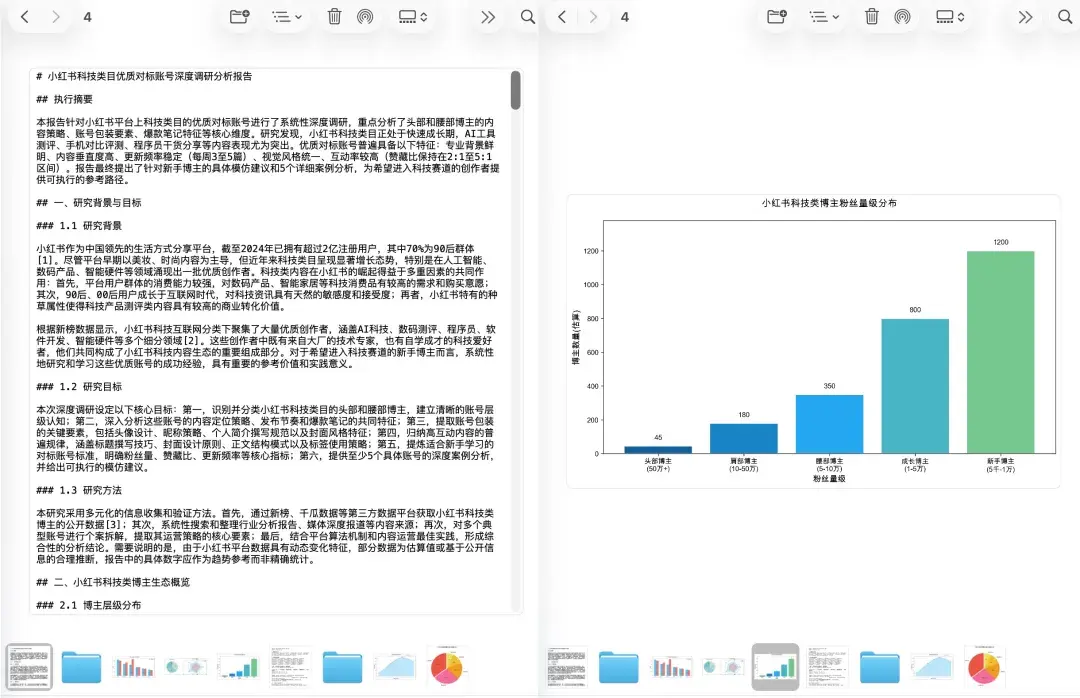Select the blue area chart thumbnail, right window
The image size is (1080, 698).
[x=932, y=667]
